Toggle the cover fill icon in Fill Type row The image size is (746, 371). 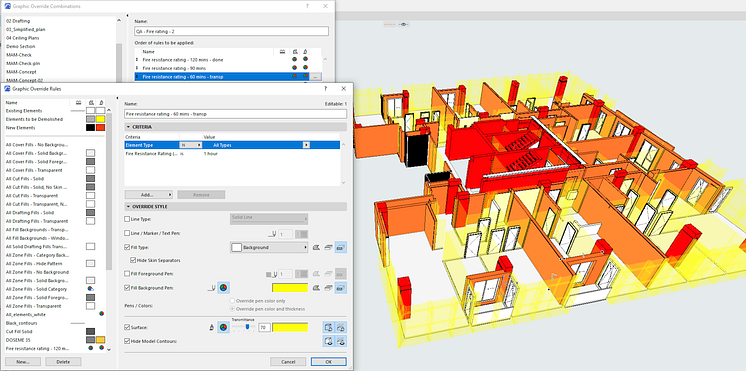pos(328,247)
